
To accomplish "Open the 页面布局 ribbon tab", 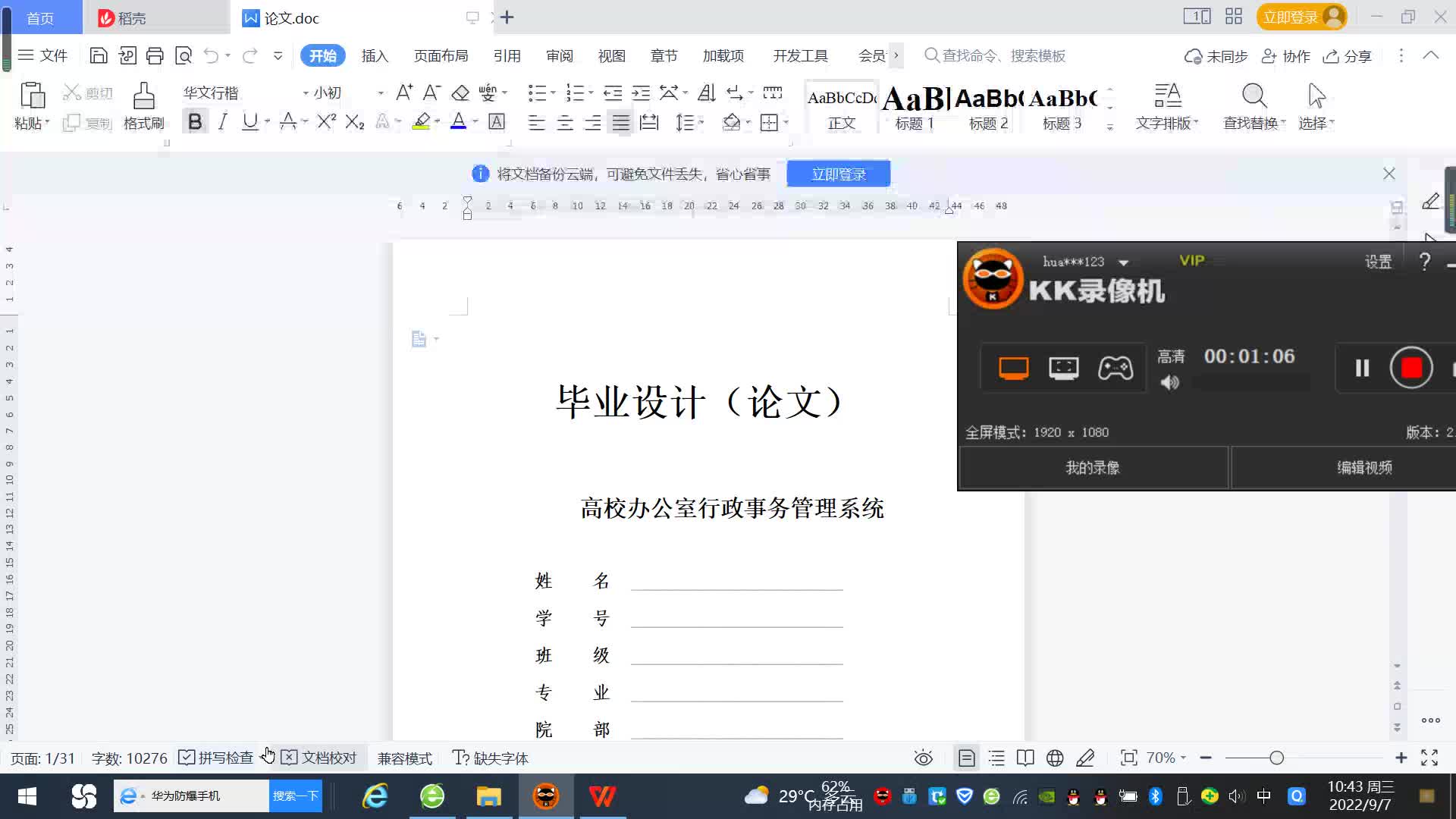I will [441, 55].
